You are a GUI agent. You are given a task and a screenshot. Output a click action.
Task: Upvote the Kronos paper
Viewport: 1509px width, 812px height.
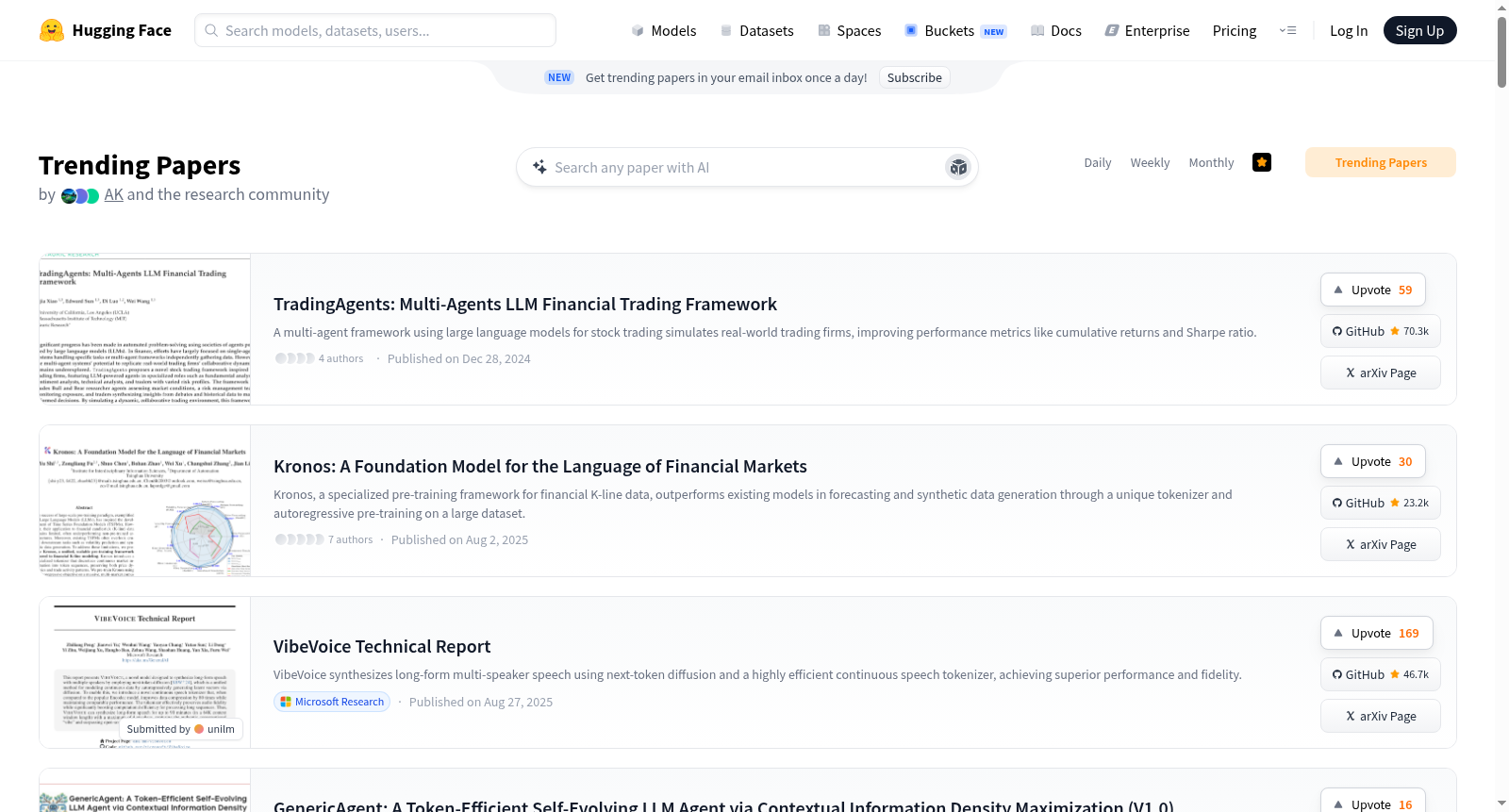coord(1373,461)
